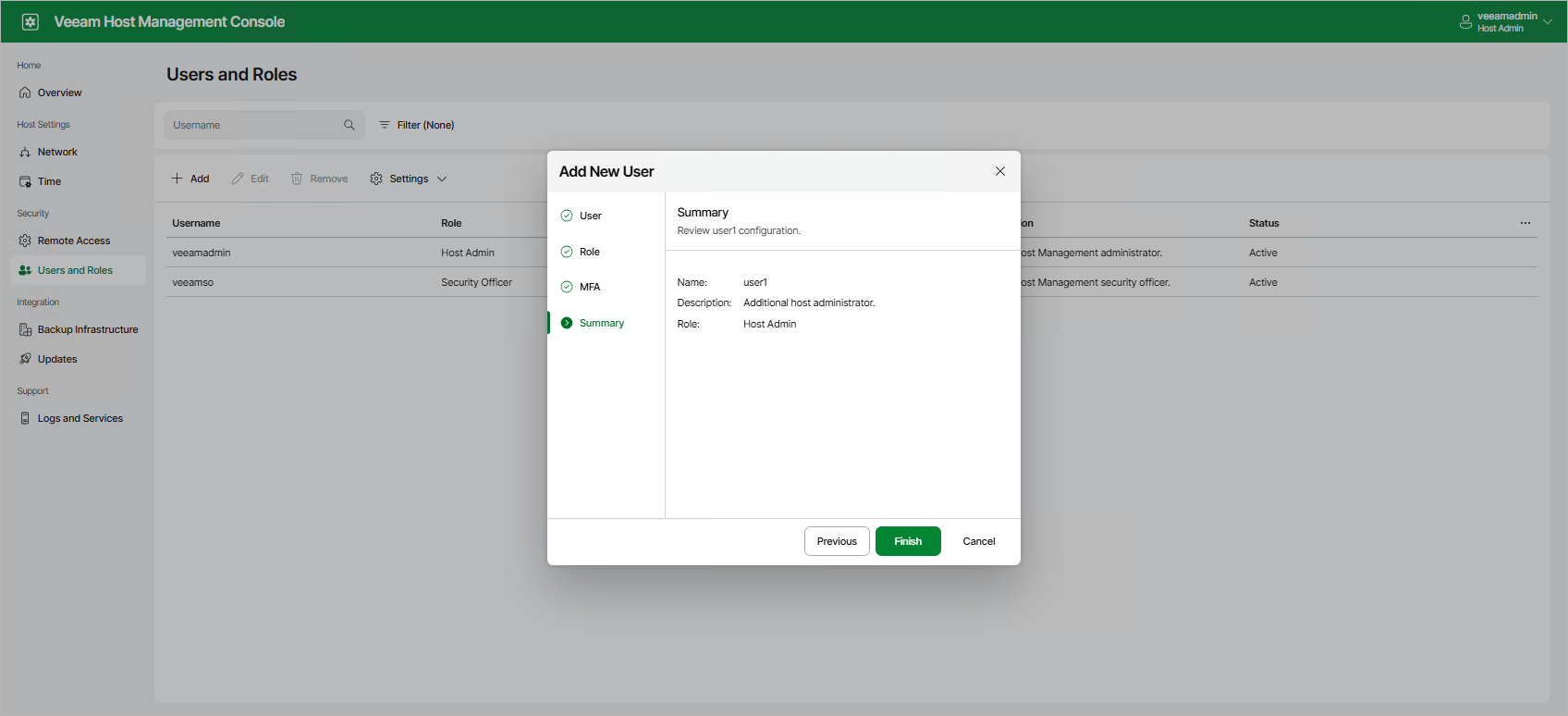Screen dimensions: 1568x716
Task: Click the Users and Roles people icon
Action: pos(25,270)
